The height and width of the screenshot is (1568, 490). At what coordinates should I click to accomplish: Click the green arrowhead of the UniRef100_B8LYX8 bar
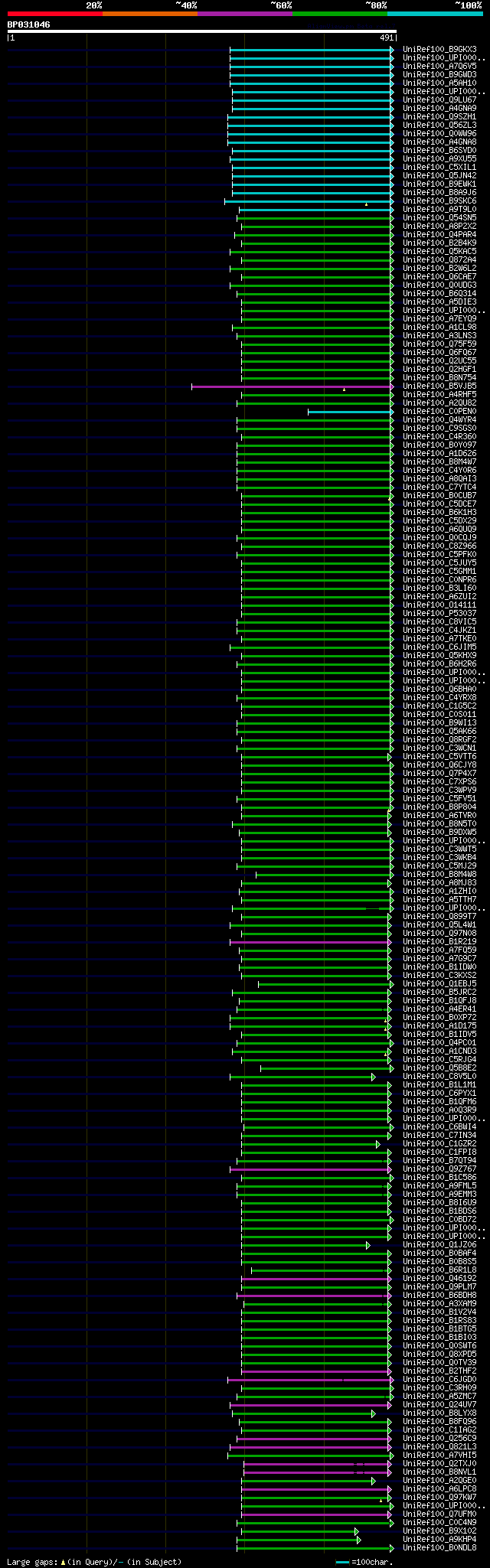[374, 1414]
